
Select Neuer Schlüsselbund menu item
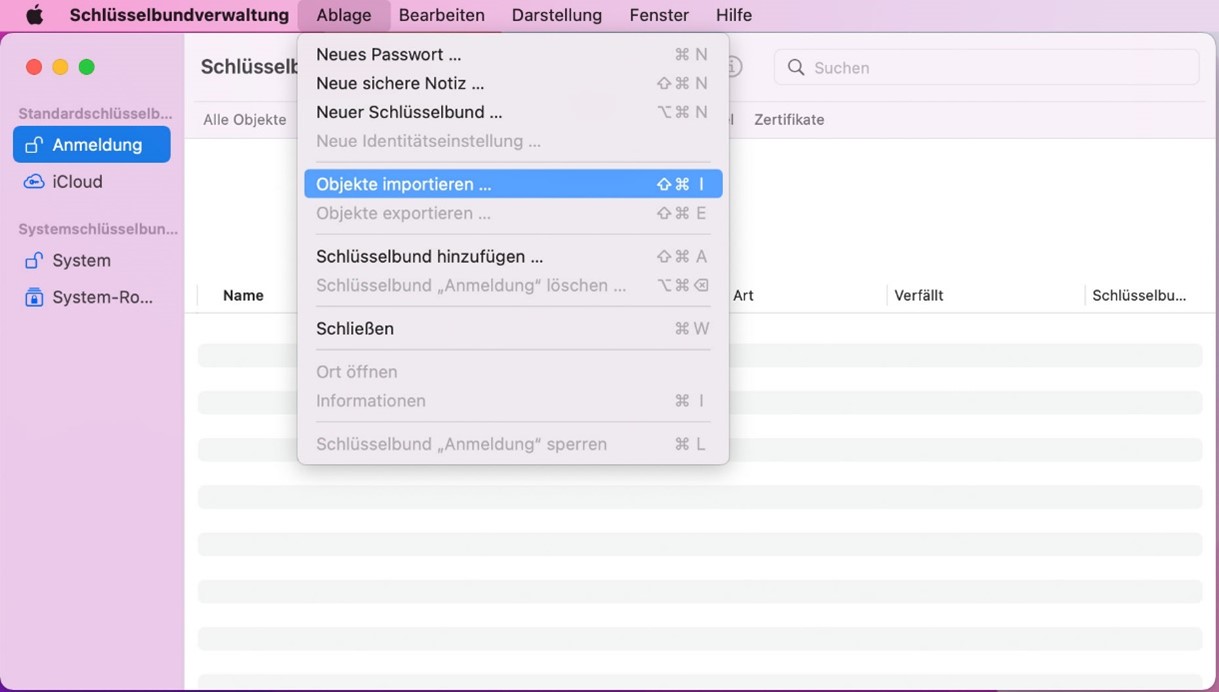(409, 113)
